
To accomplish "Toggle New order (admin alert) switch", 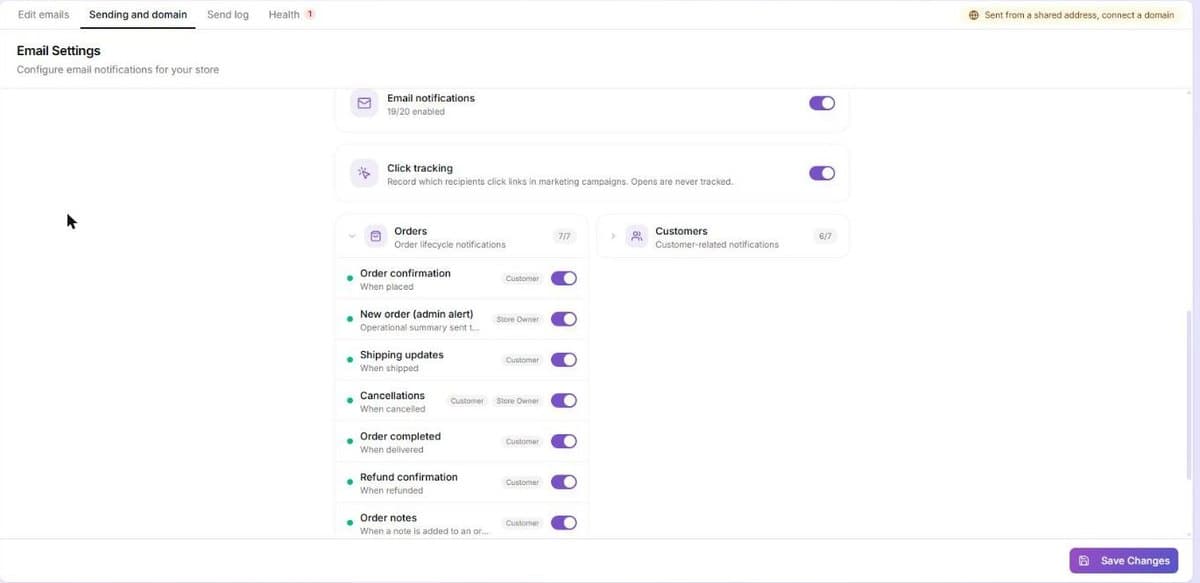I will (x=564, y=319).
